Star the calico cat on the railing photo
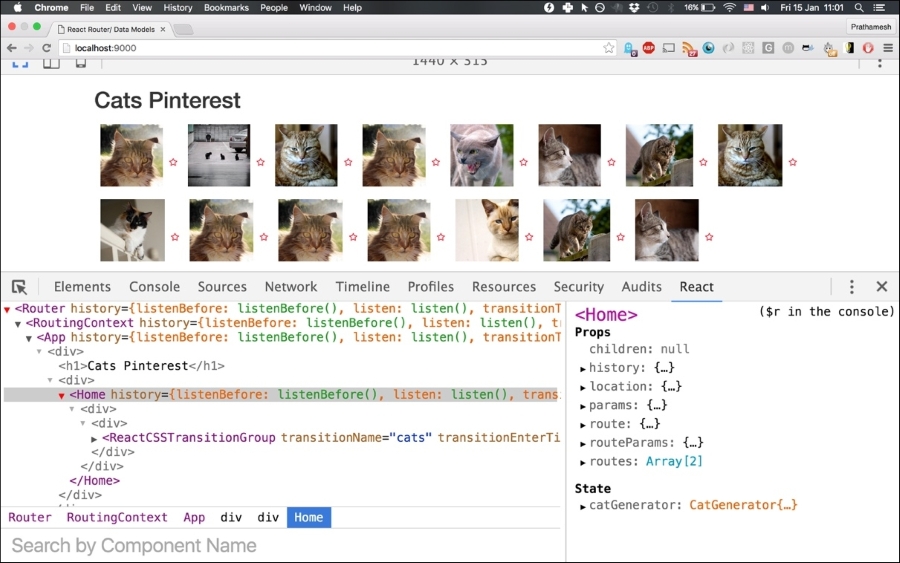Viewport: 900px width, 563px height. click(175, 237)
